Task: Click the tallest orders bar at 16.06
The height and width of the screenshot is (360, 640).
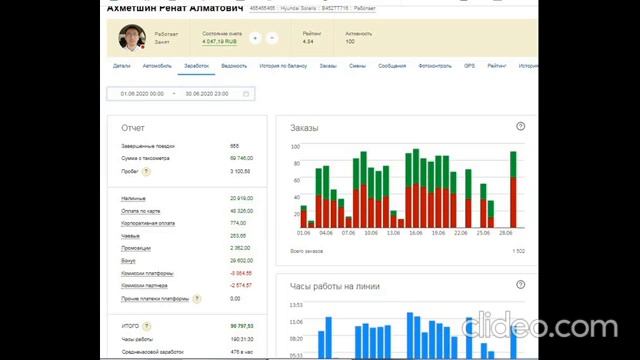Action: 416,189
